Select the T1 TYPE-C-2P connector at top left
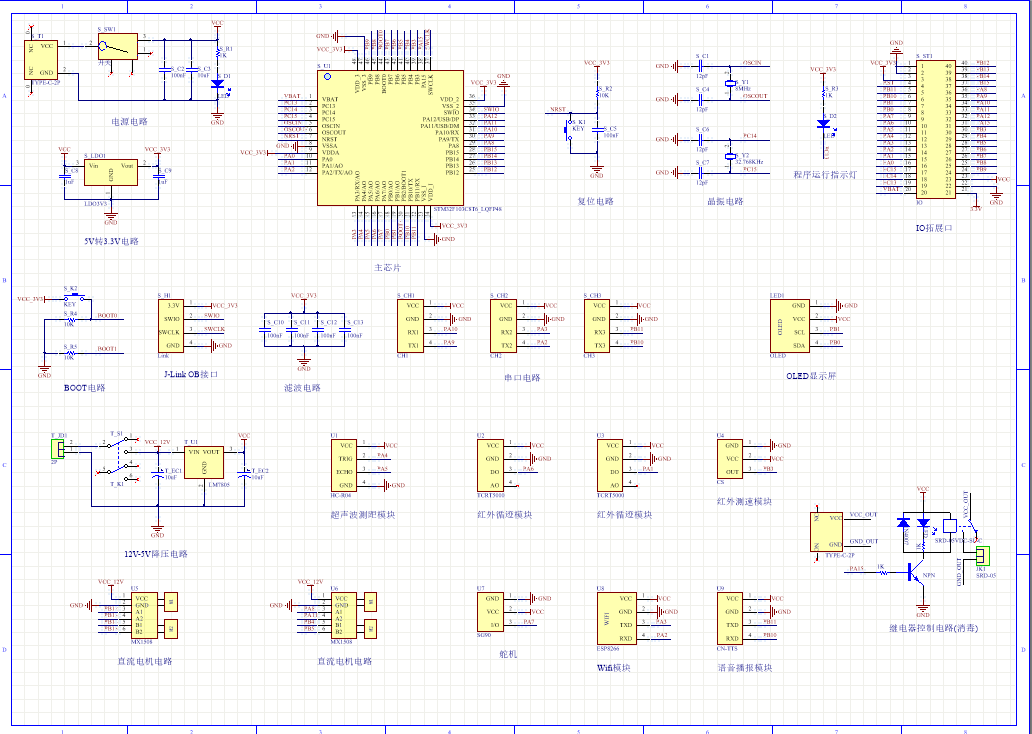The width and height of the screenshot is (1032, 734). point(40,59)
